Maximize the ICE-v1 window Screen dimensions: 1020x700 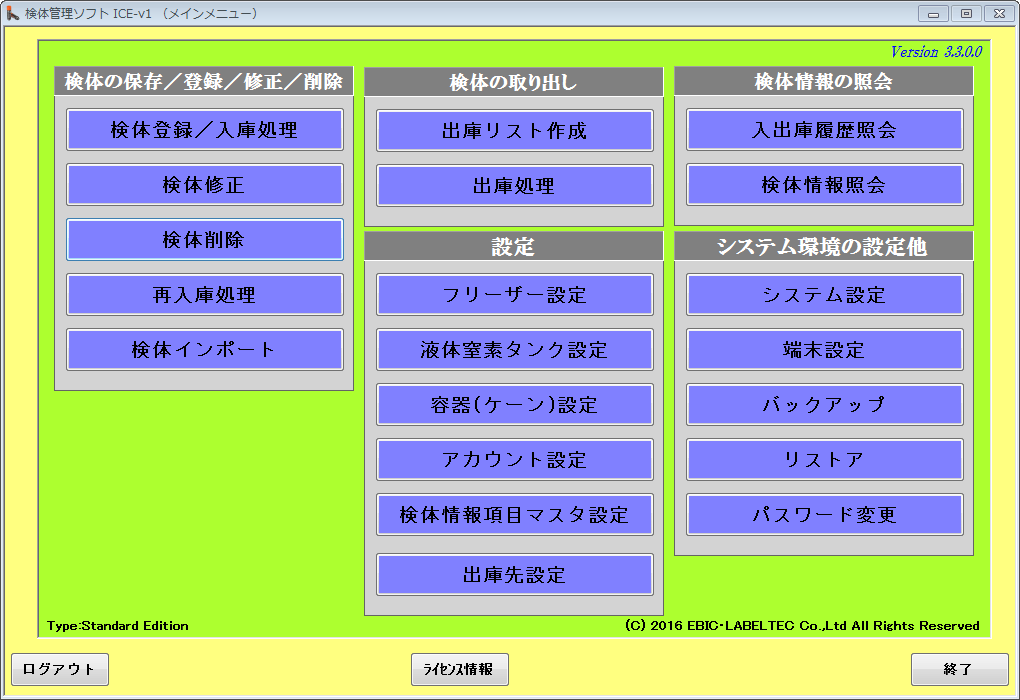(x=967, y=13)
